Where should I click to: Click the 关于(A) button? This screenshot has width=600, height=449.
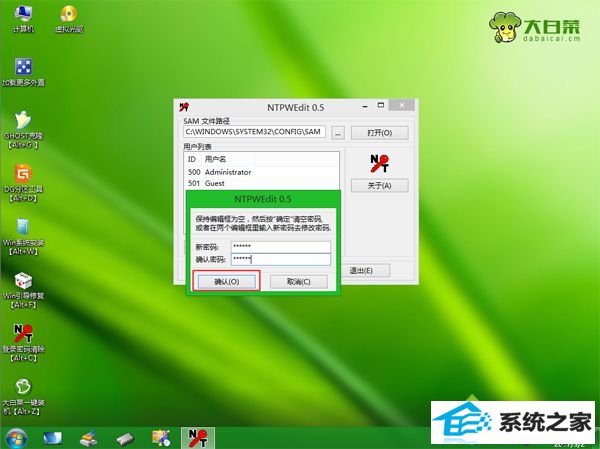(380, 186)
